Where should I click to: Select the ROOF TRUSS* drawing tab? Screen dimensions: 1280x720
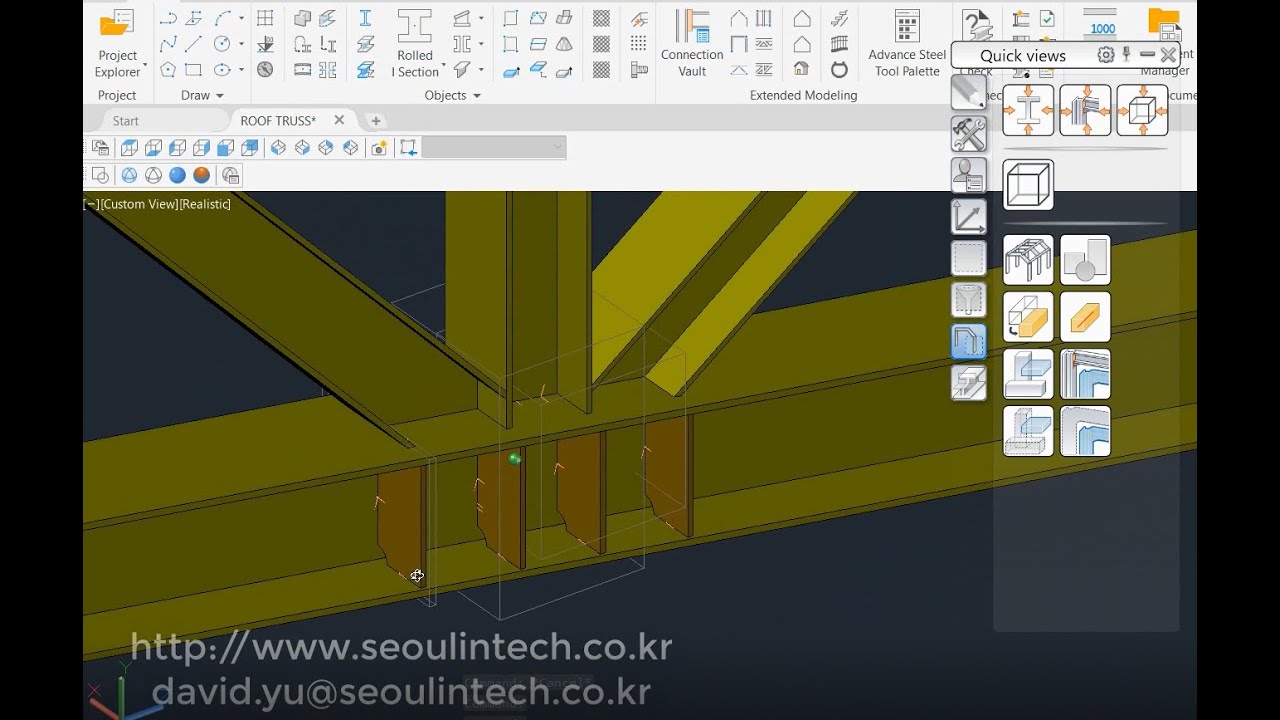278,120
